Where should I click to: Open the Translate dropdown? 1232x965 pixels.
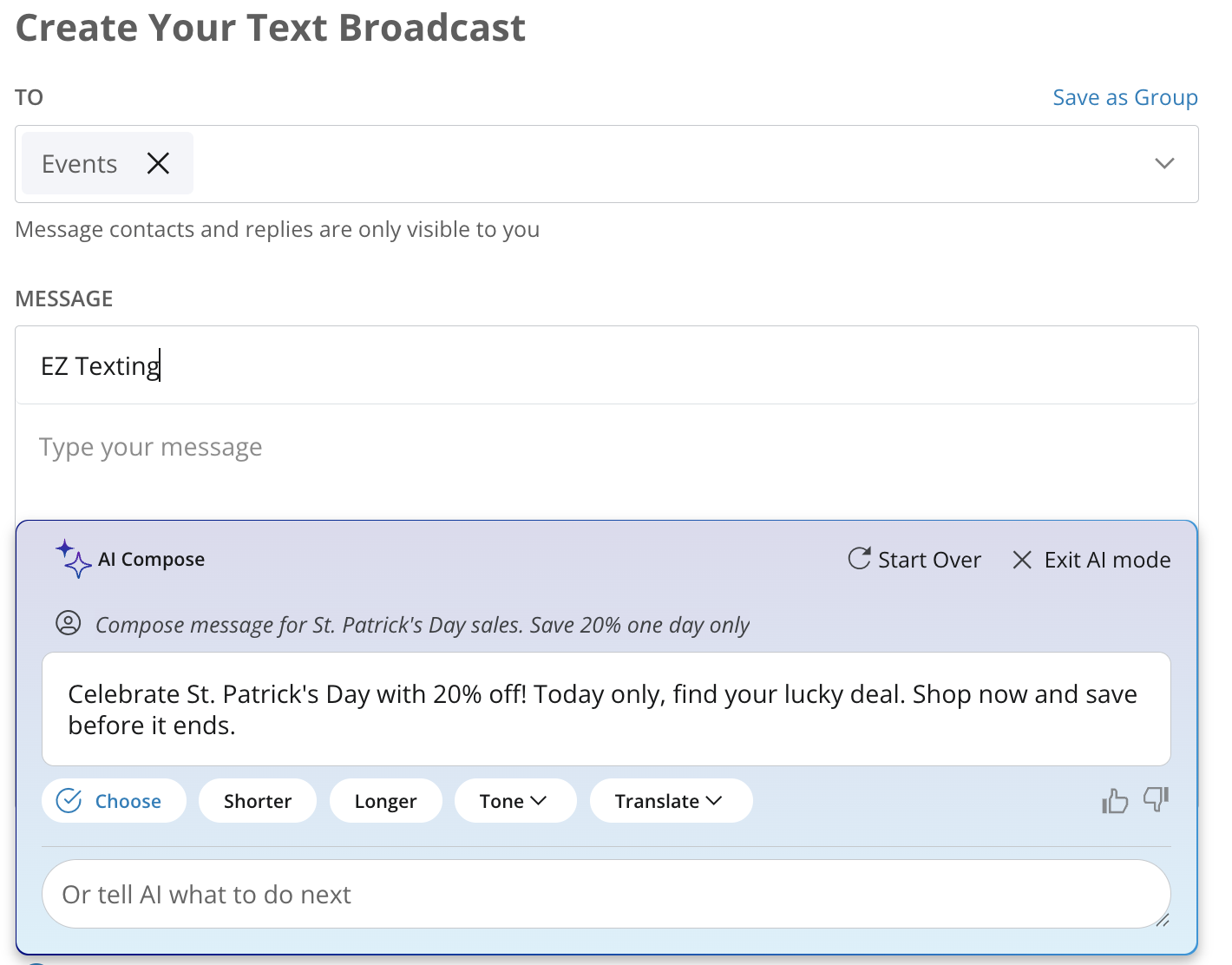[671, 800]
